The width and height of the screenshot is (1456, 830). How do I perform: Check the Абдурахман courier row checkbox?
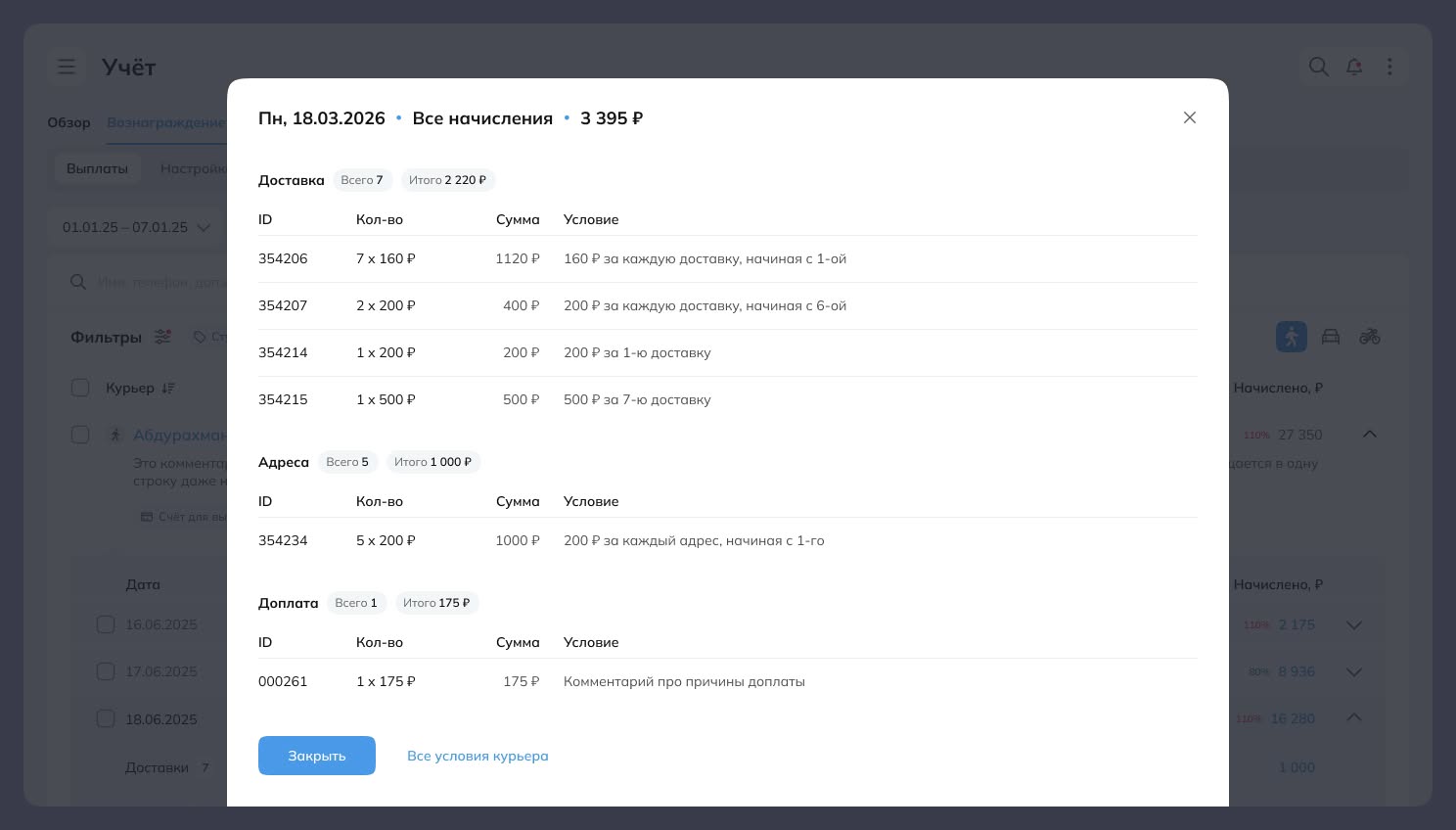80,435
